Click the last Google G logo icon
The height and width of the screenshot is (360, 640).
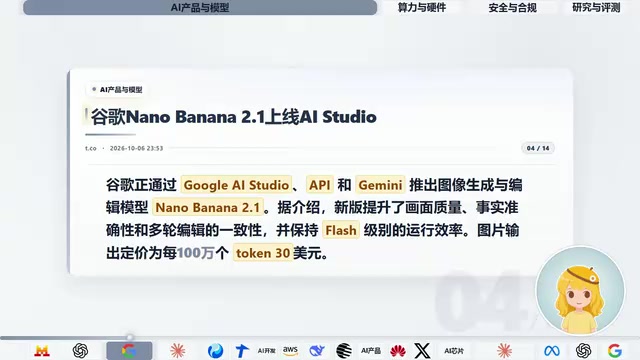point(615,351)
